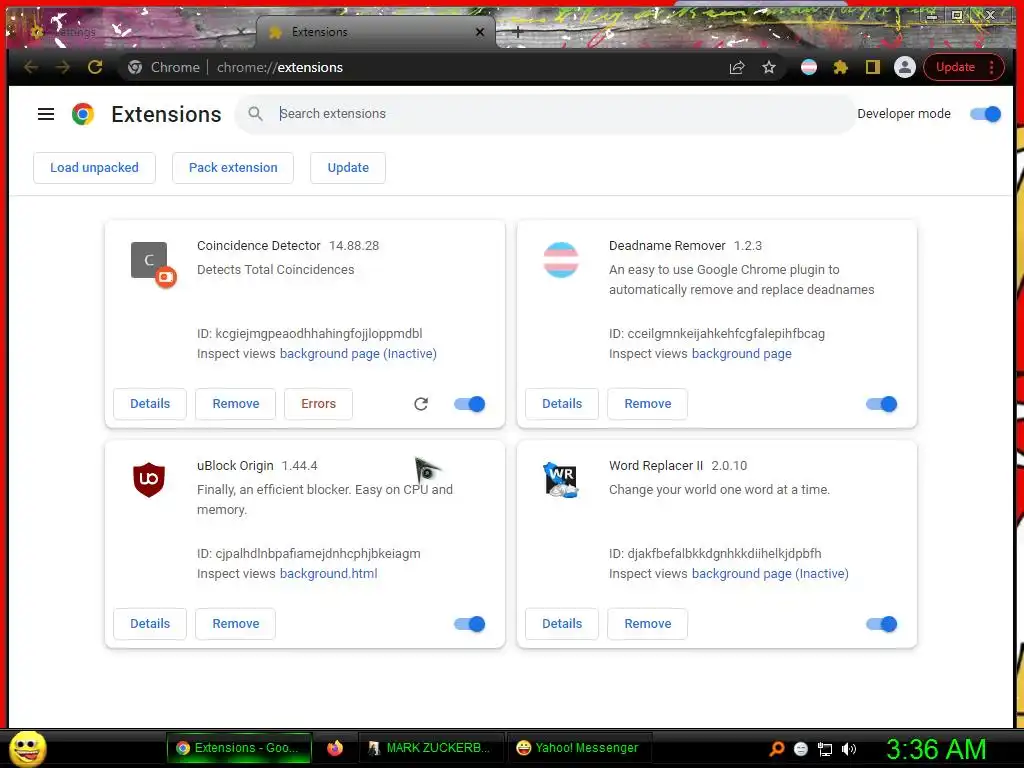
Task: Inspect uBlock Origin background.html
Action: [328, 574]
